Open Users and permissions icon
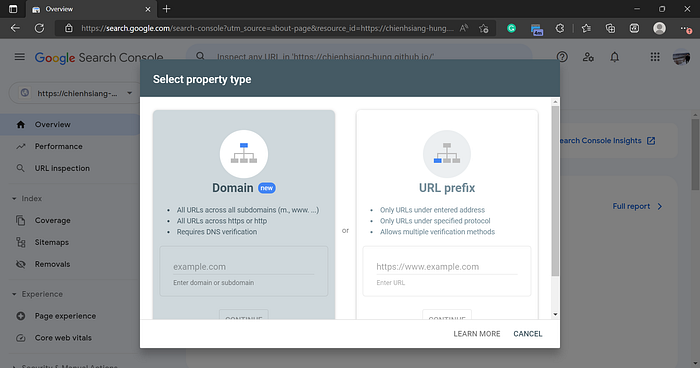 588,57
